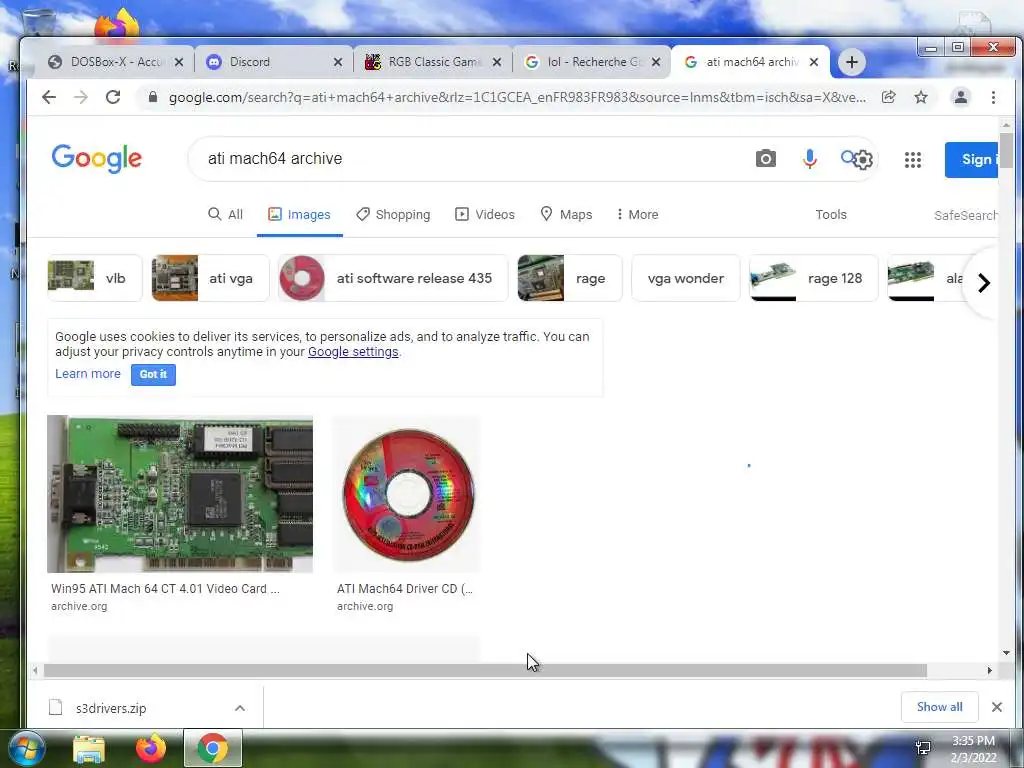Close the ati mach64 archive tab
The width and height of the screenshot is (1024, 768).
tap(814, 62)
